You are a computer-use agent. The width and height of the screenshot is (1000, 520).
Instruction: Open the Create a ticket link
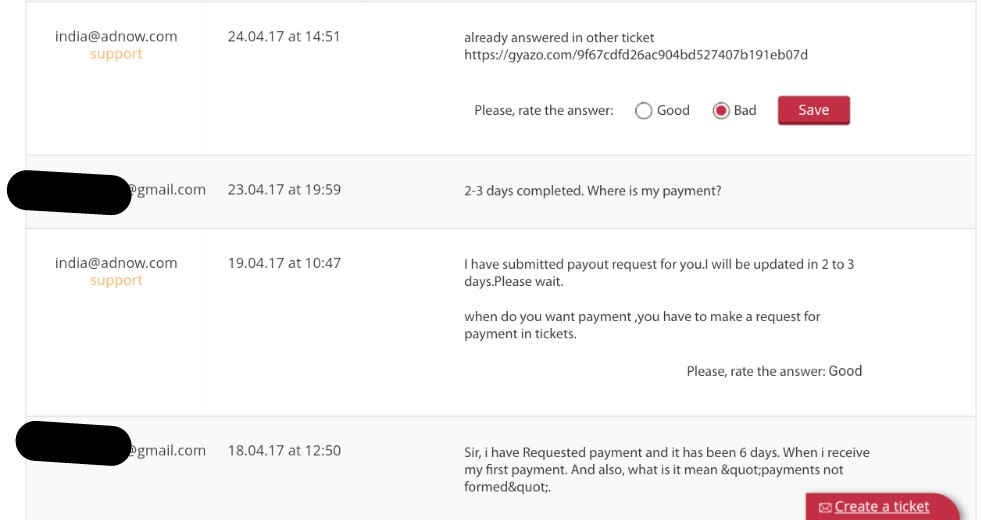pos(882,507)
